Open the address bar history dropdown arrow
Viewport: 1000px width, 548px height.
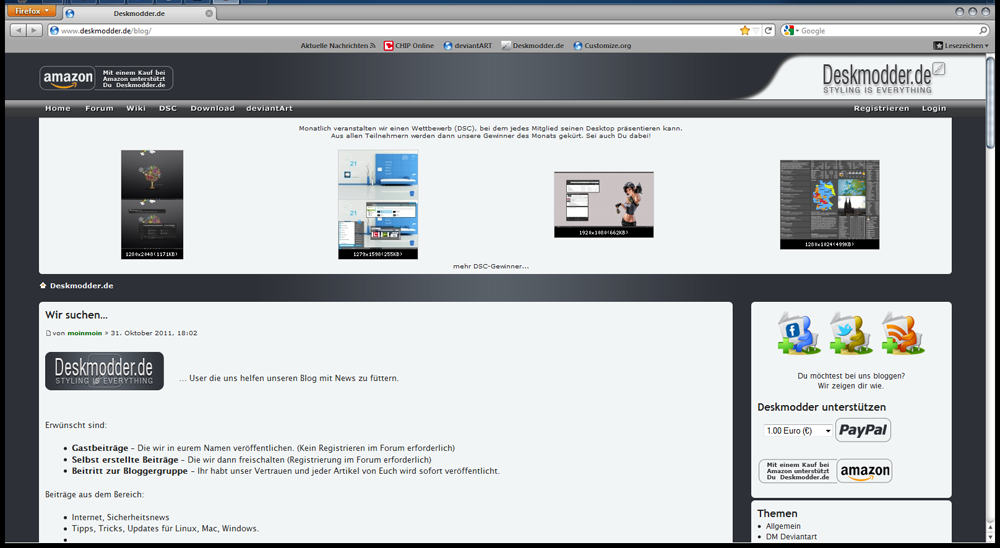pyautogui.click(x=756, y=31)
